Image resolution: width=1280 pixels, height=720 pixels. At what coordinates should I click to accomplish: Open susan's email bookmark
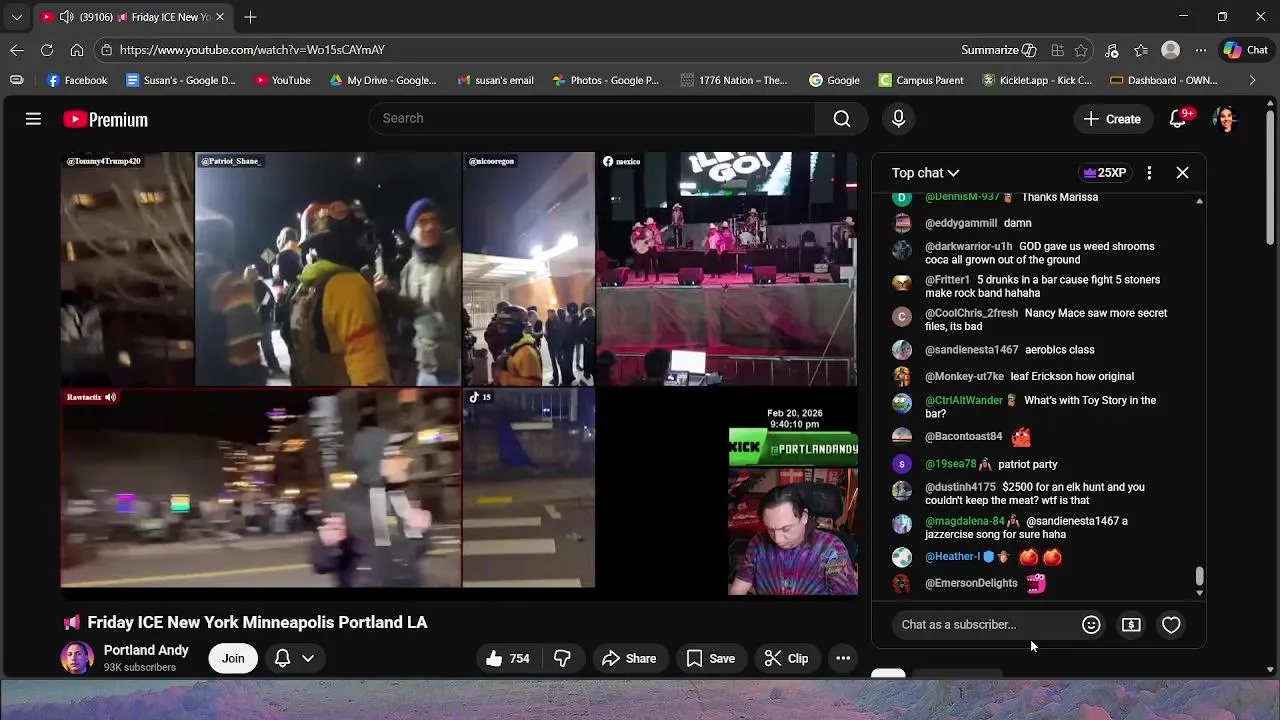click(495, 80)
